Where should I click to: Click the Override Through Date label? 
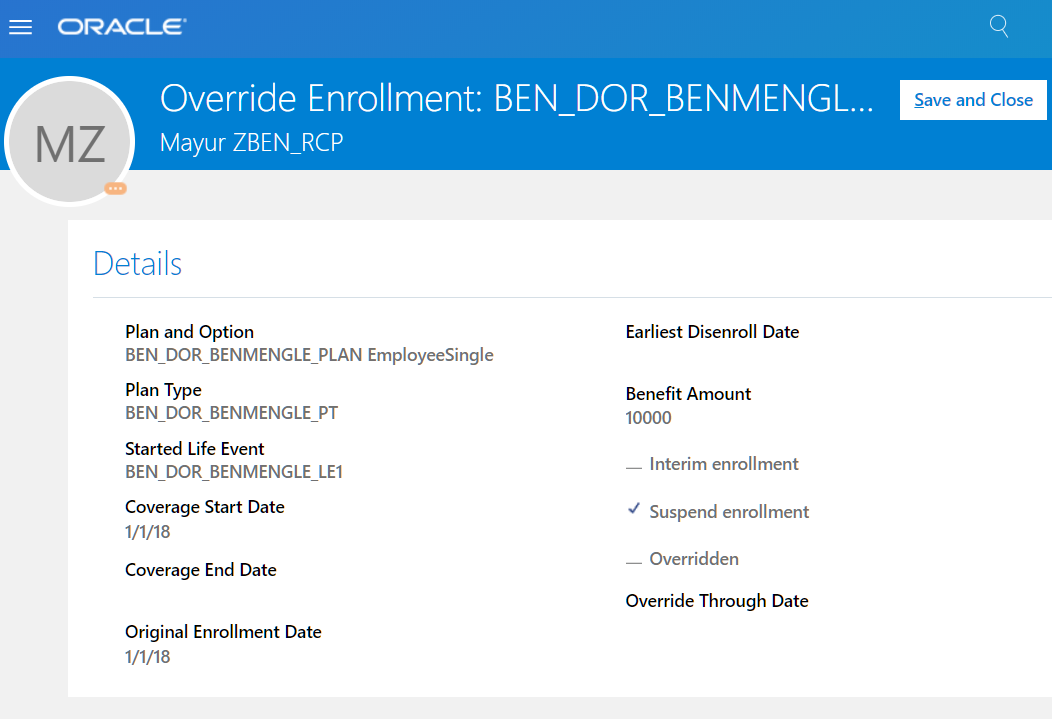pyautogui.click(x=716, y=601)
